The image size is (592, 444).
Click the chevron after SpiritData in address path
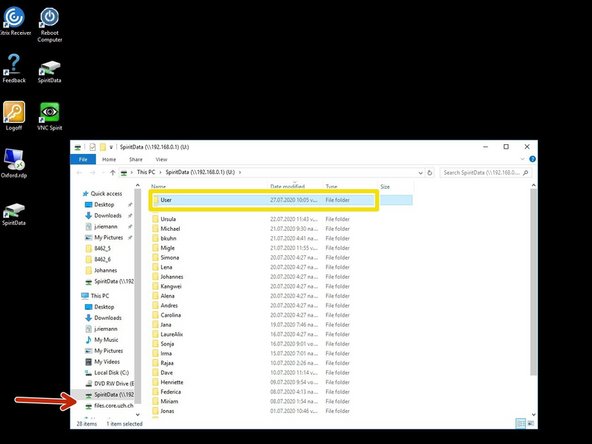(240, 173)
